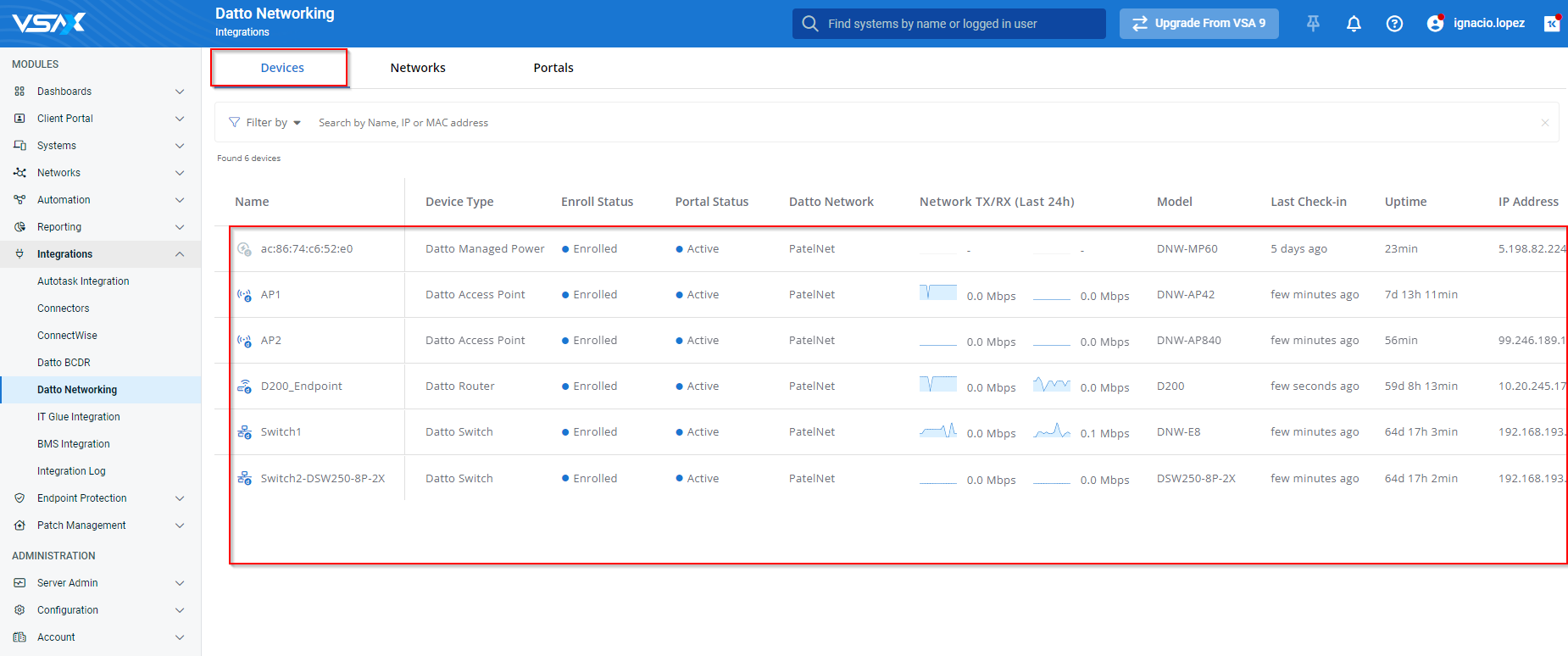Click the Switch1 device icon
Viewport: 1568px width, 656px height.
click(x=244, y=432)
